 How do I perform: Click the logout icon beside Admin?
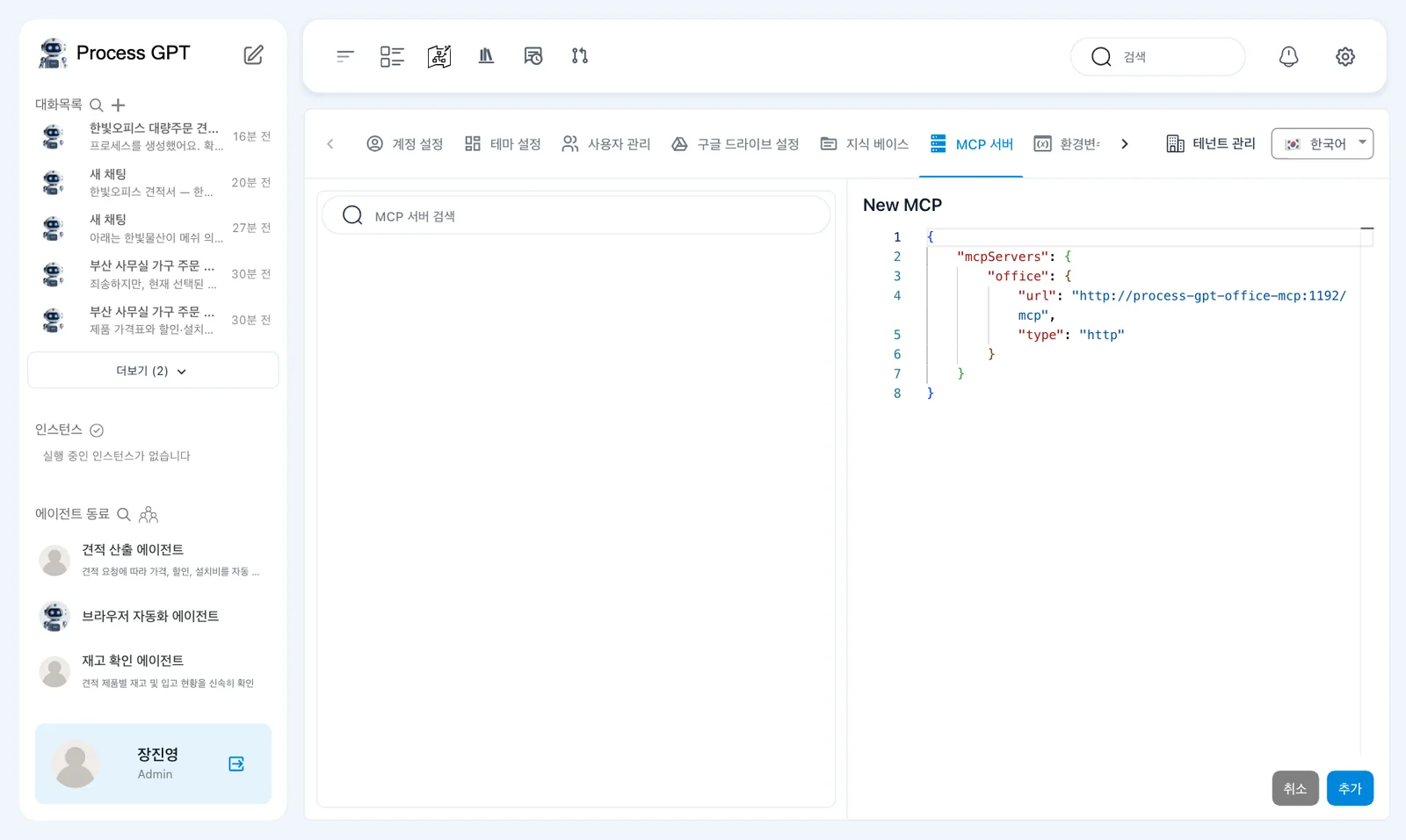(x=236, y=764)
